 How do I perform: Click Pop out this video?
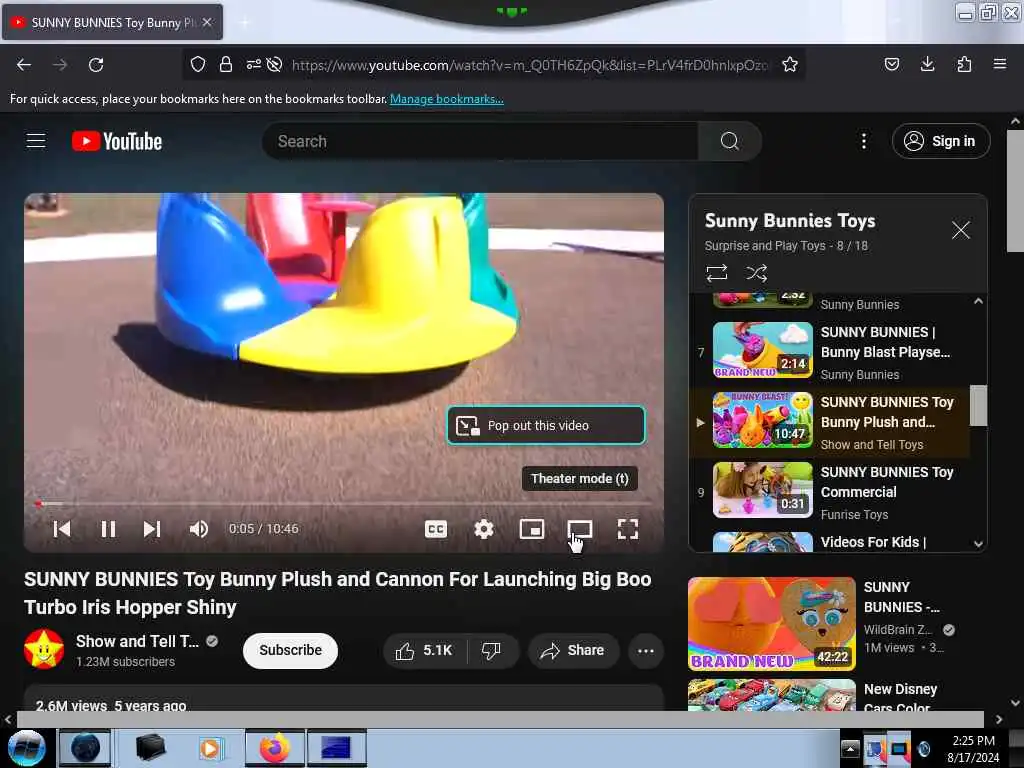[x=546, y=425]
